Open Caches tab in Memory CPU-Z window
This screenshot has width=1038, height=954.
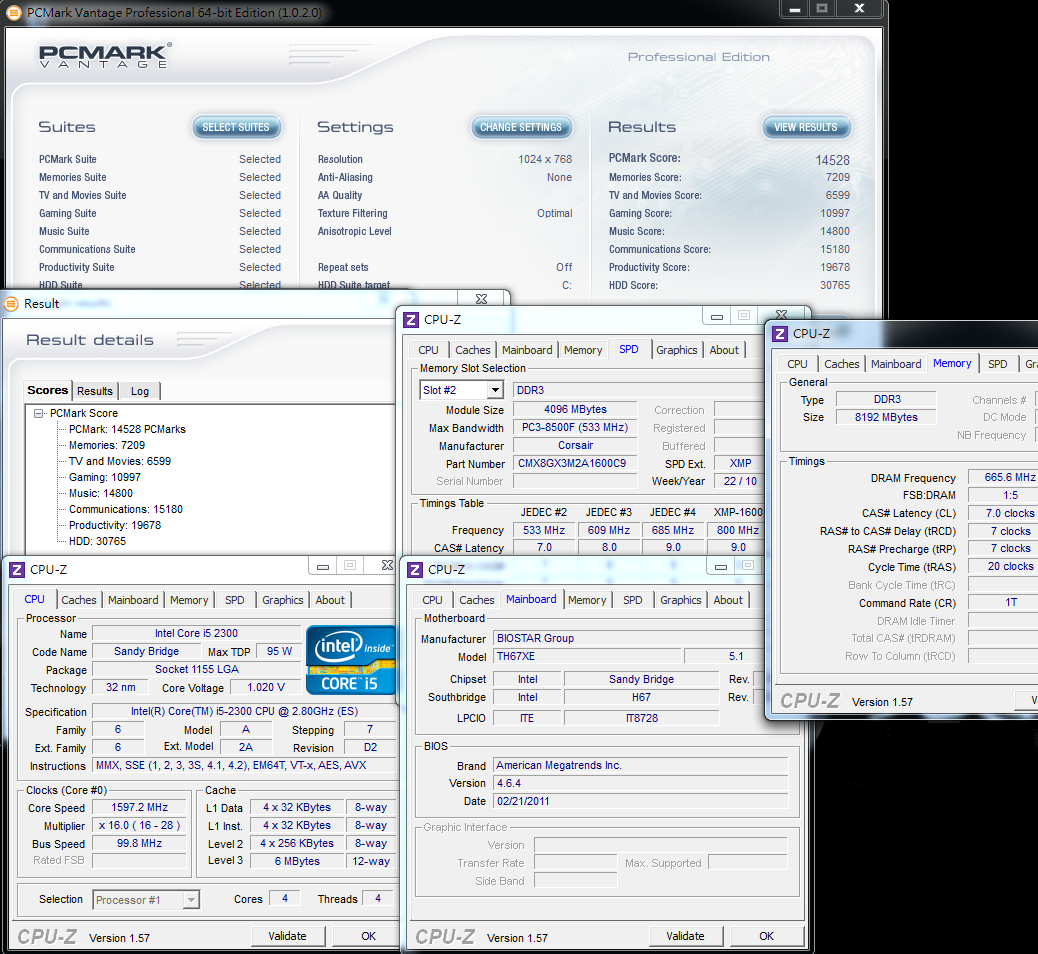841,364
